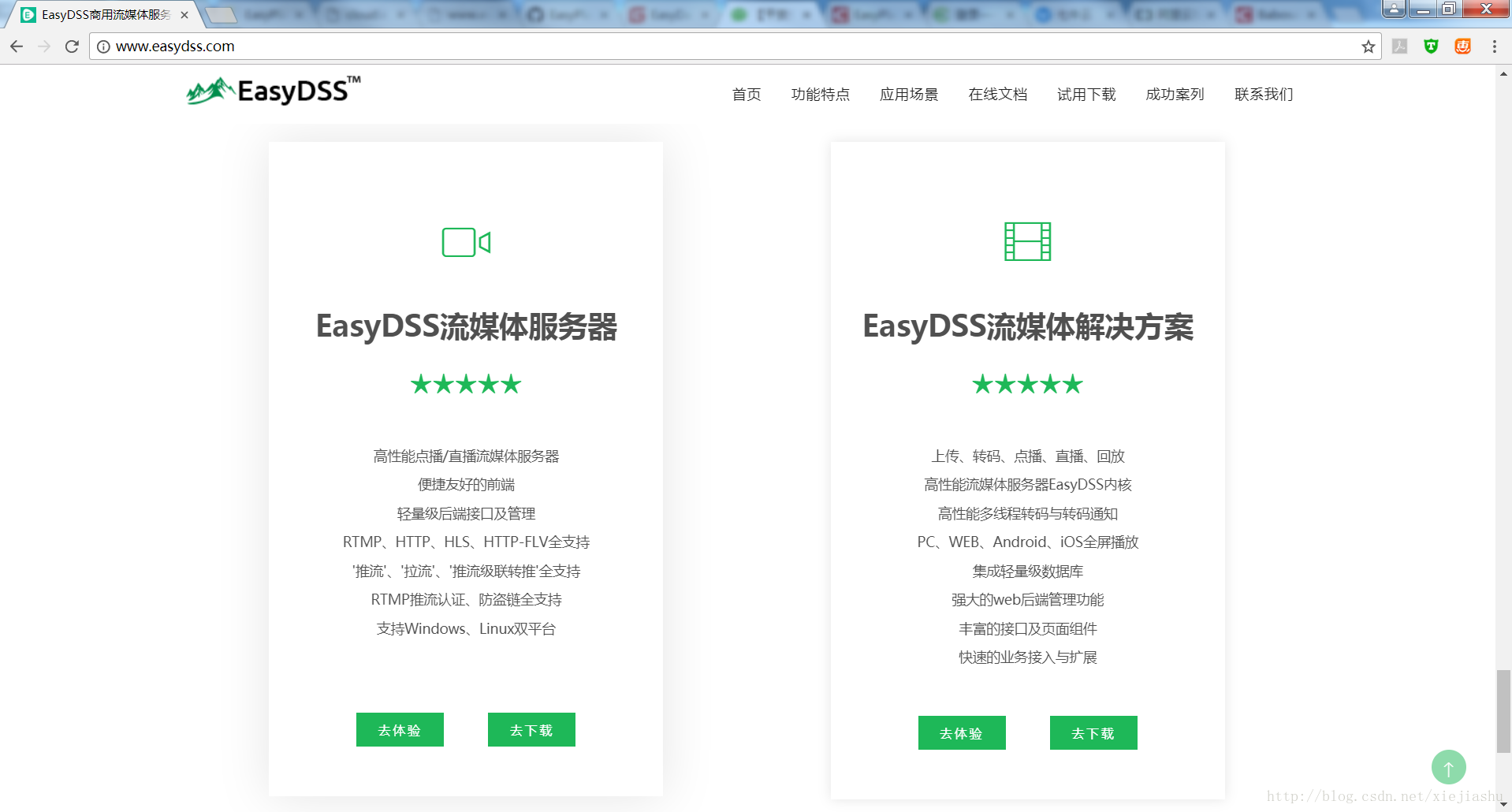Click 去下载 under EasyDSS流媒体解决方案
The width and height of the screenshot is (1512, 812).
point(1093,732)
